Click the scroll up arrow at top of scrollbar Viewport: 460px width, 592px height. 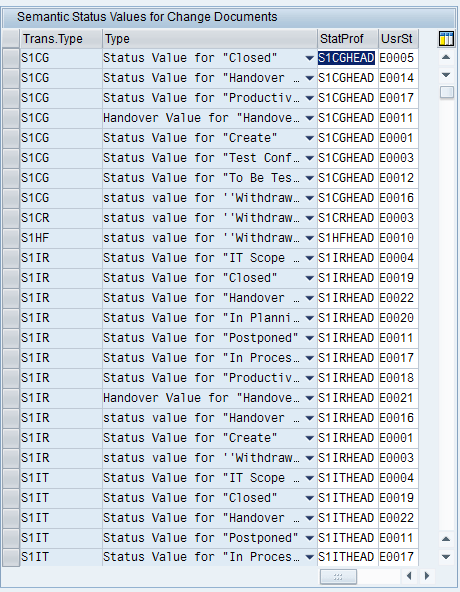(446, 58)
